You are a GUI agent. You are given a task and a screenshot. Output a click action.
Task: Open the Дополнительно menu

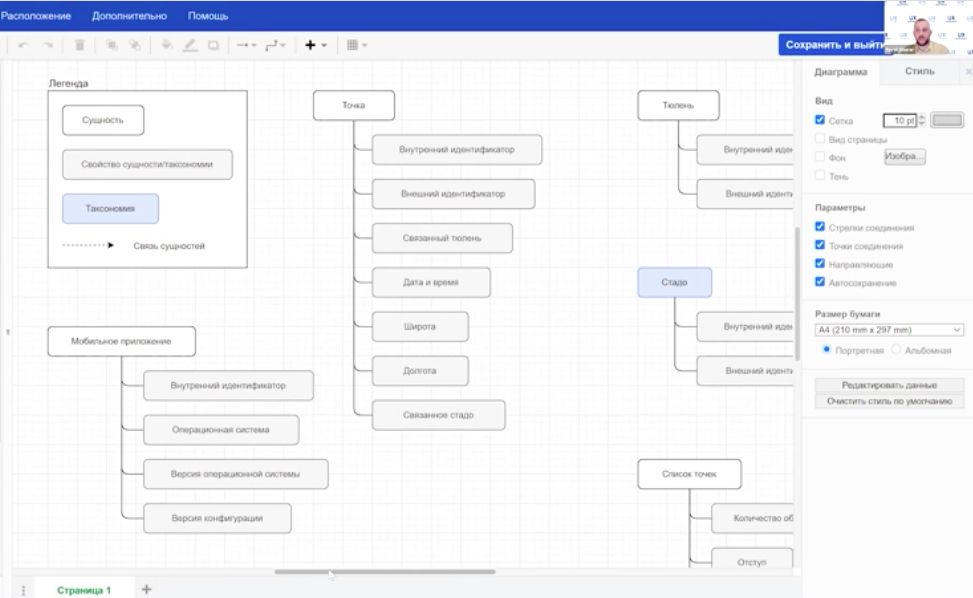[129, 16]
